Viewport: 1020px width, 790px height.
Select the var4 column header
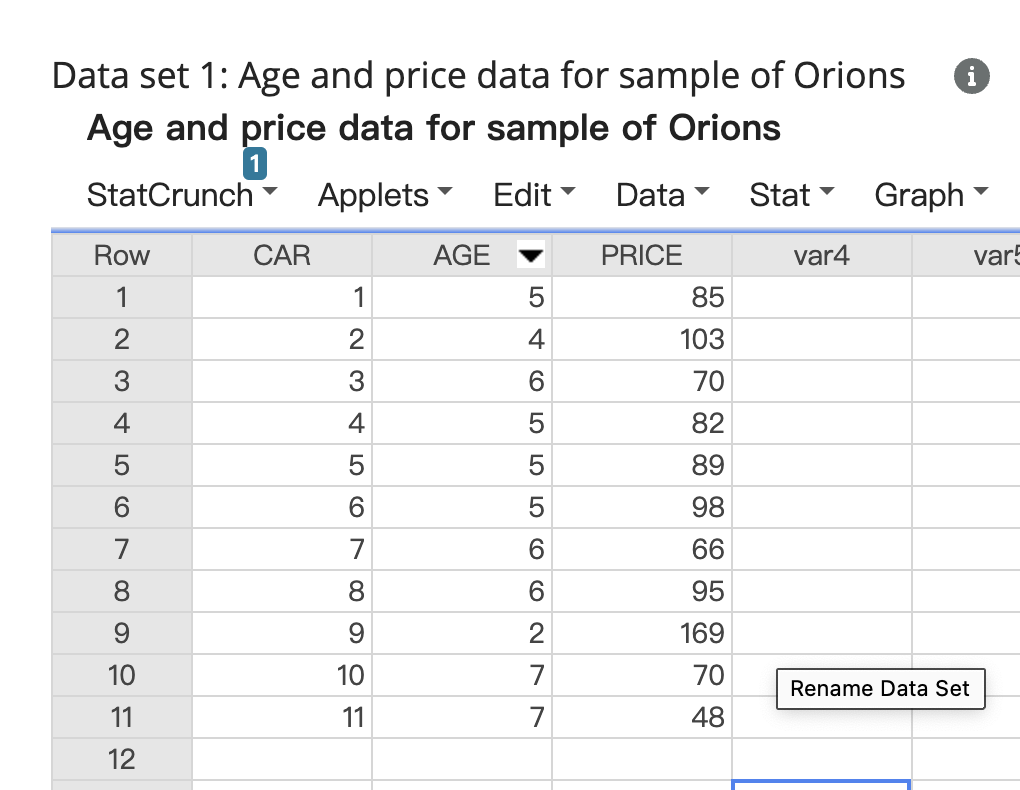coord(822,255)
